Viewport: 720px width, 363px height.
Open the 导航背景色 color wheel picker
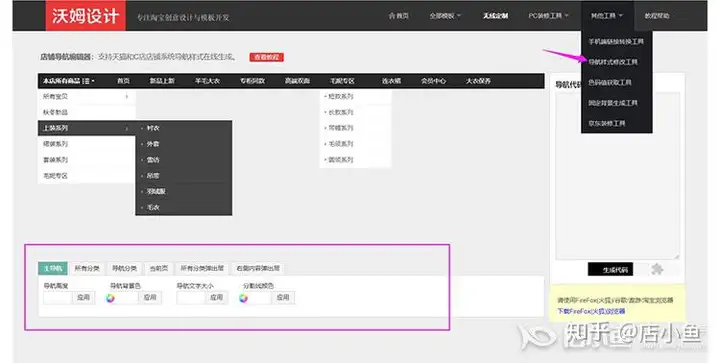[x=110, y=298]
